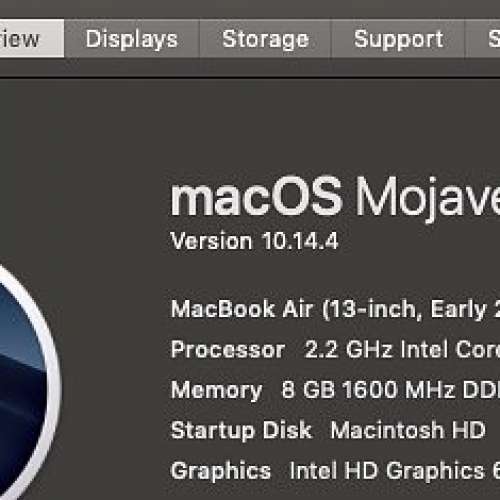Click the Memory label
The image size is (500, 500).
(216, 391)
